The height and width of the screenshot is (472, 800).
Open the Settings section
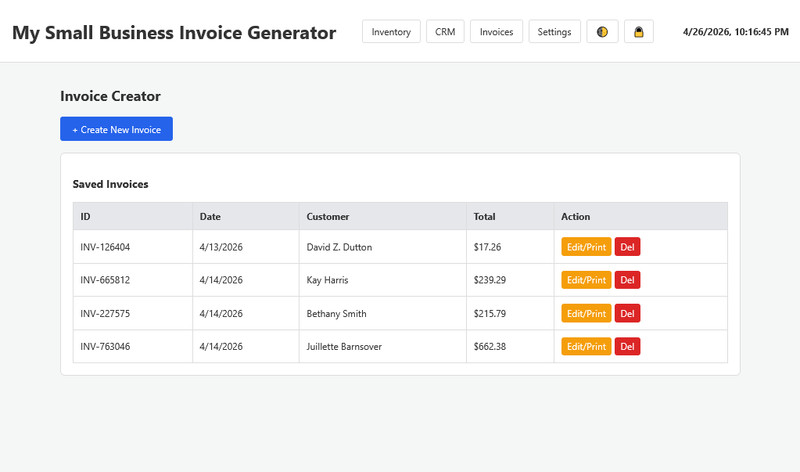pyautogui.click(x=554, y=32)
